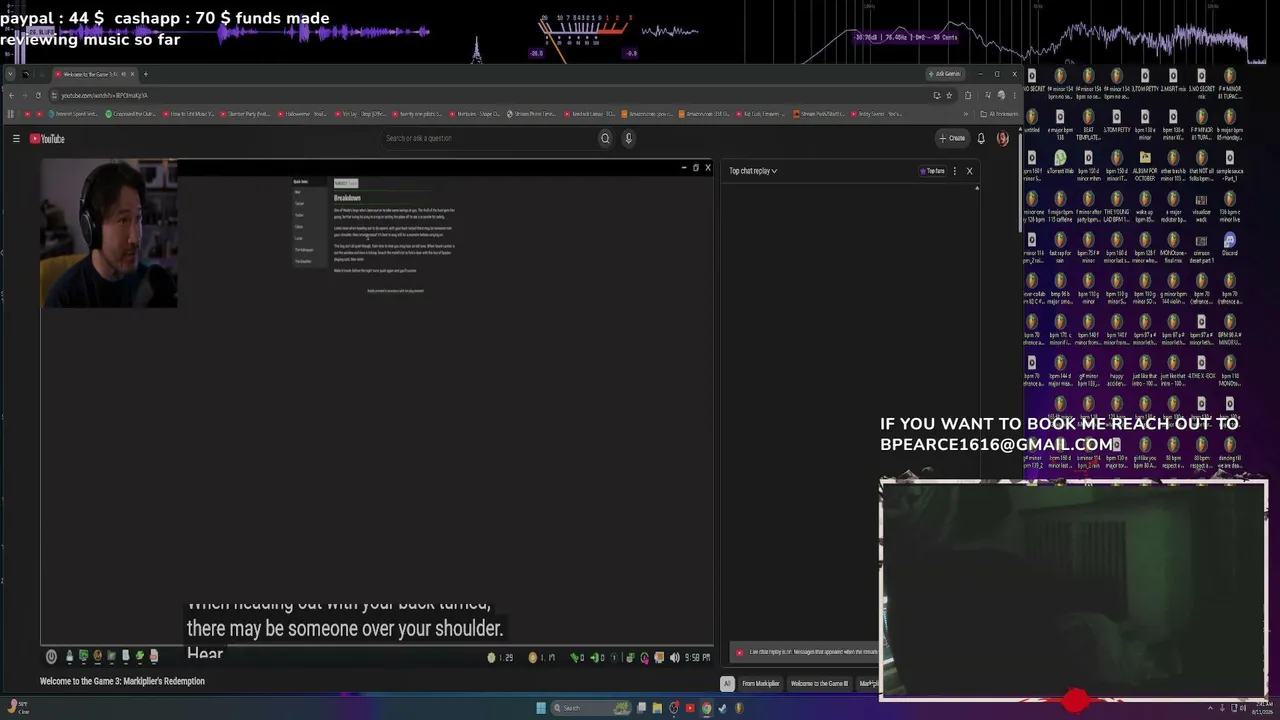This screenshot has height=720, width=1280.
Task: Click the YouTube Create button
Action: click(952, 138)
